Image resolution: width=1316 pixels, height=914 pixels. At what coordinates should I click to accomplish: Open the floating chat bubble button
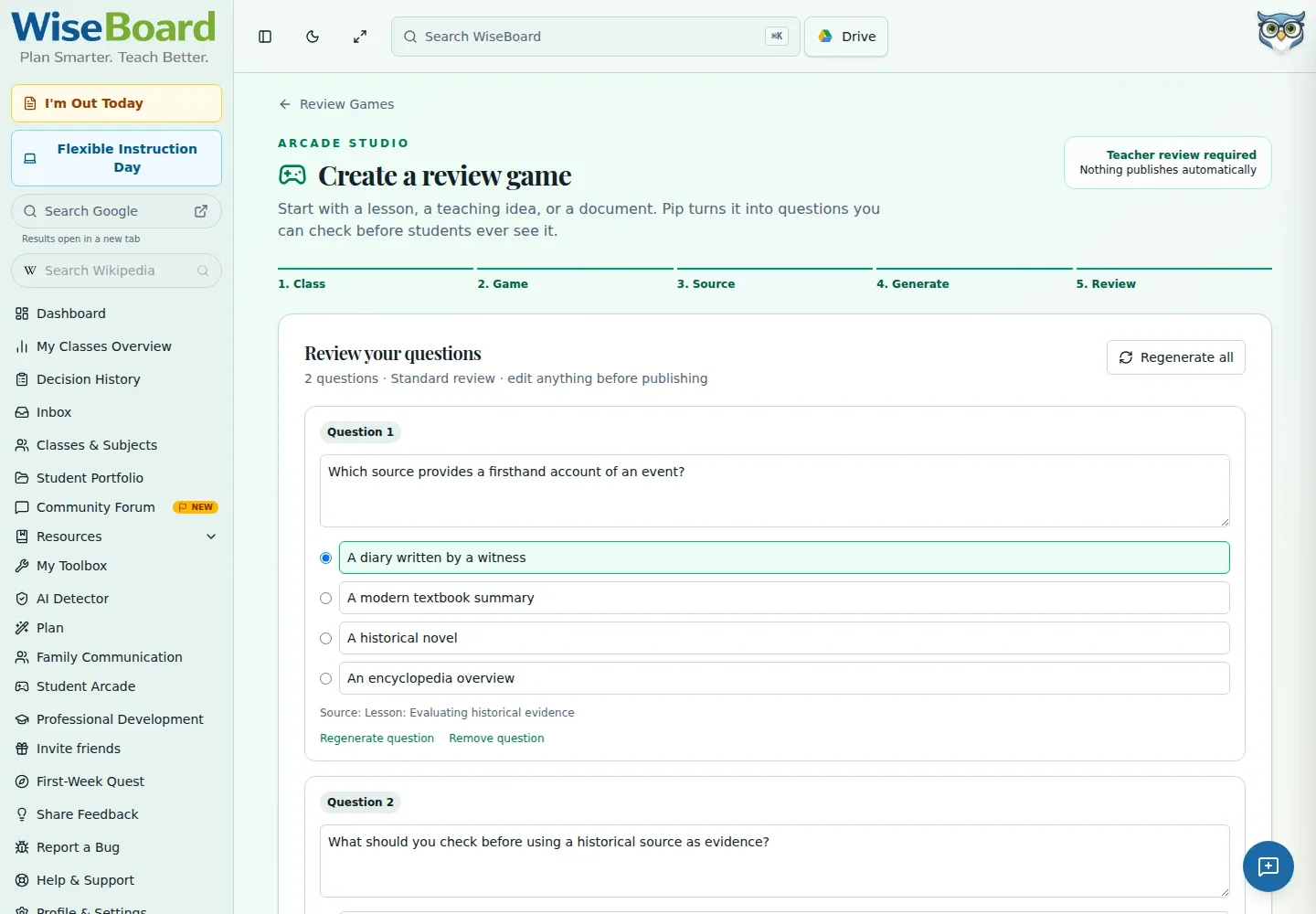pyautogui.click(x=1268, y=866)
